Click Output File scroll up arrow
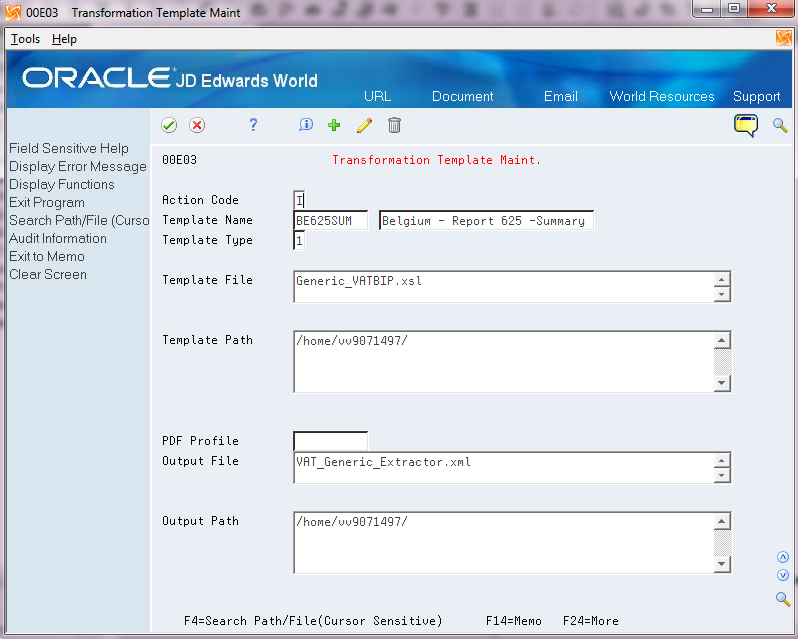Screen dimensions: 798x639 point(722,460)
